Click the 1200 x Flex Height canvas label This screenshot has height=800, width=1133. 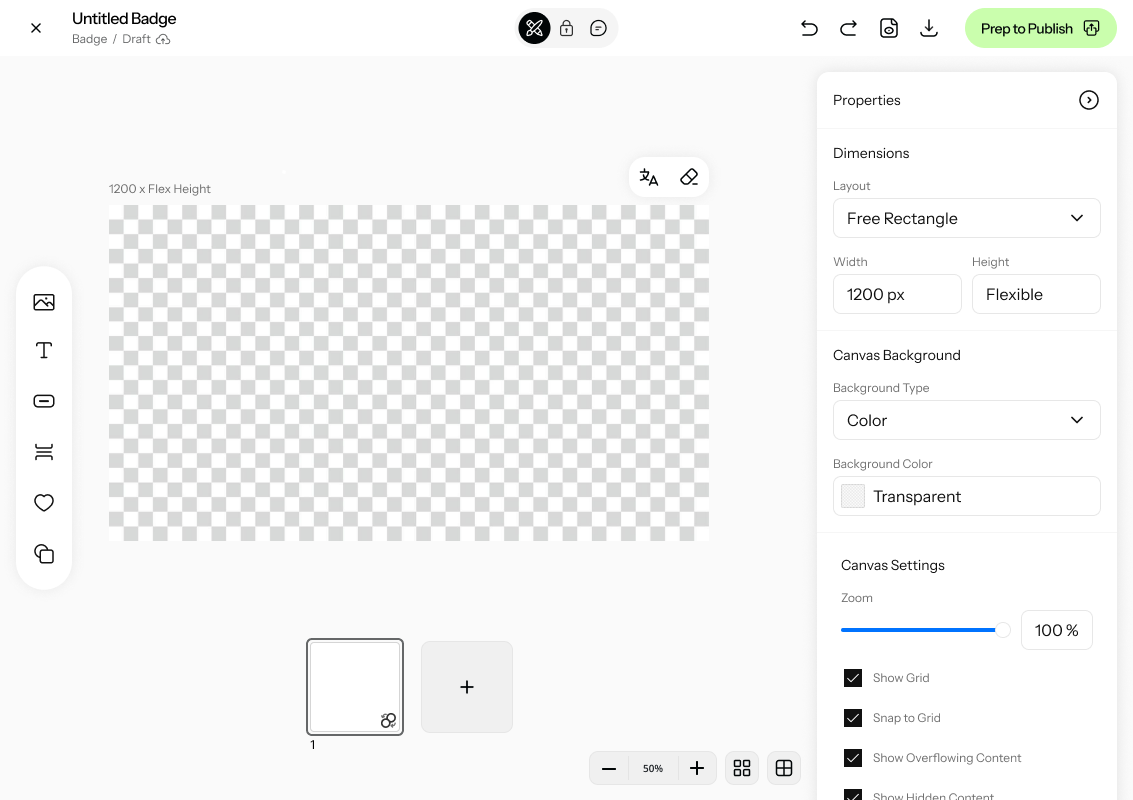[x=160, y=189]
